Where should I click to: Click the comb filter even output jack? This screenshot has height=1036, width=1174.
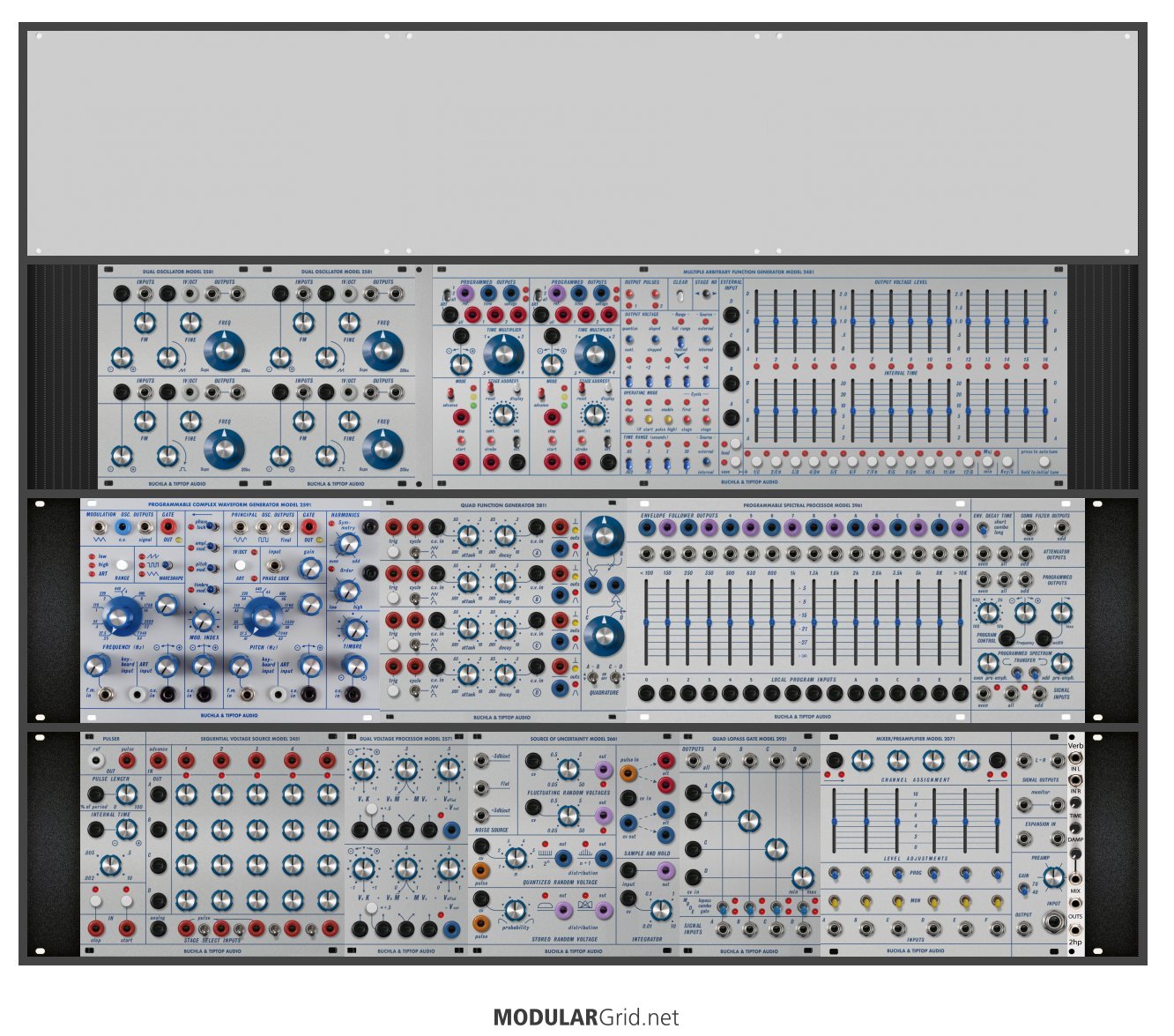coord(1028,527)
